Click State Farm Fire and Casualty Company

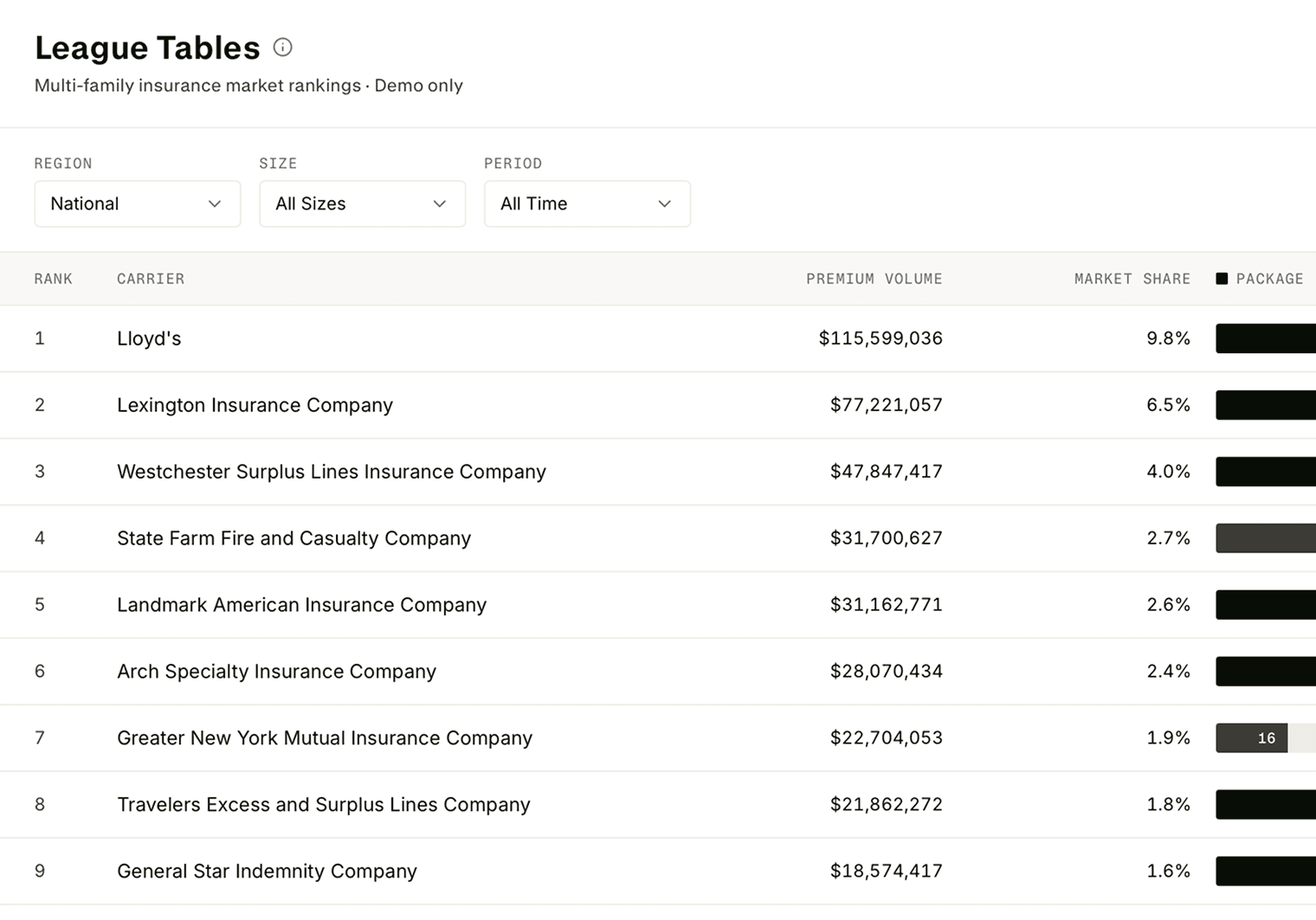point(294,538)
